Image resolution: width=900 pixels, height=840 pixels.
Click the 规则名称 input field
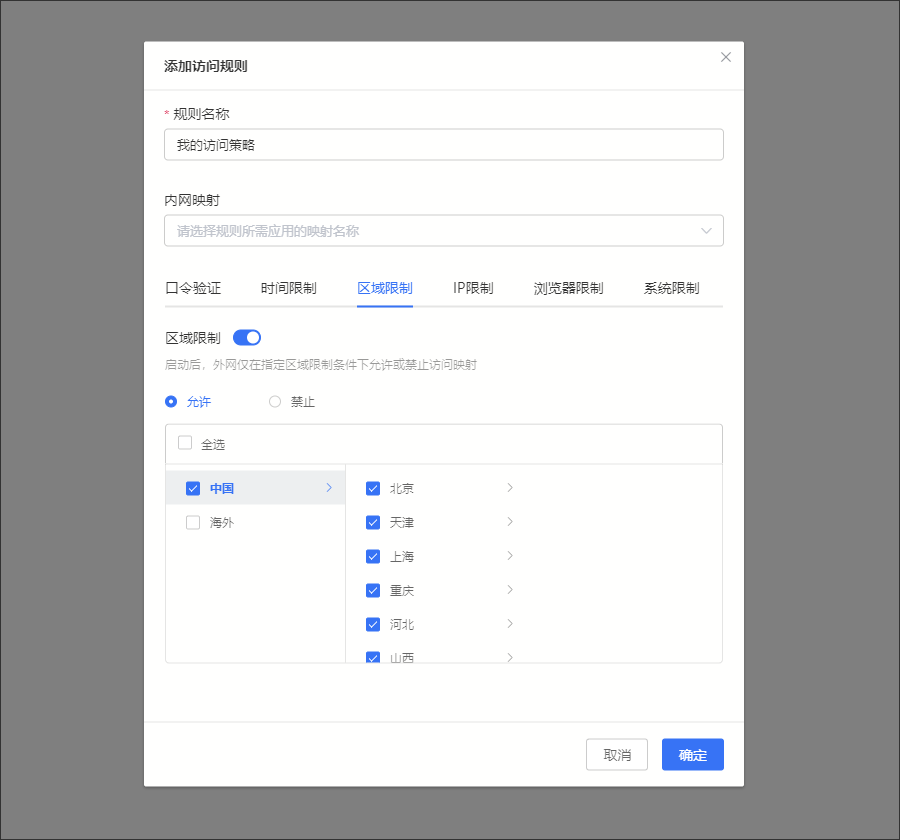coord(443,145)
